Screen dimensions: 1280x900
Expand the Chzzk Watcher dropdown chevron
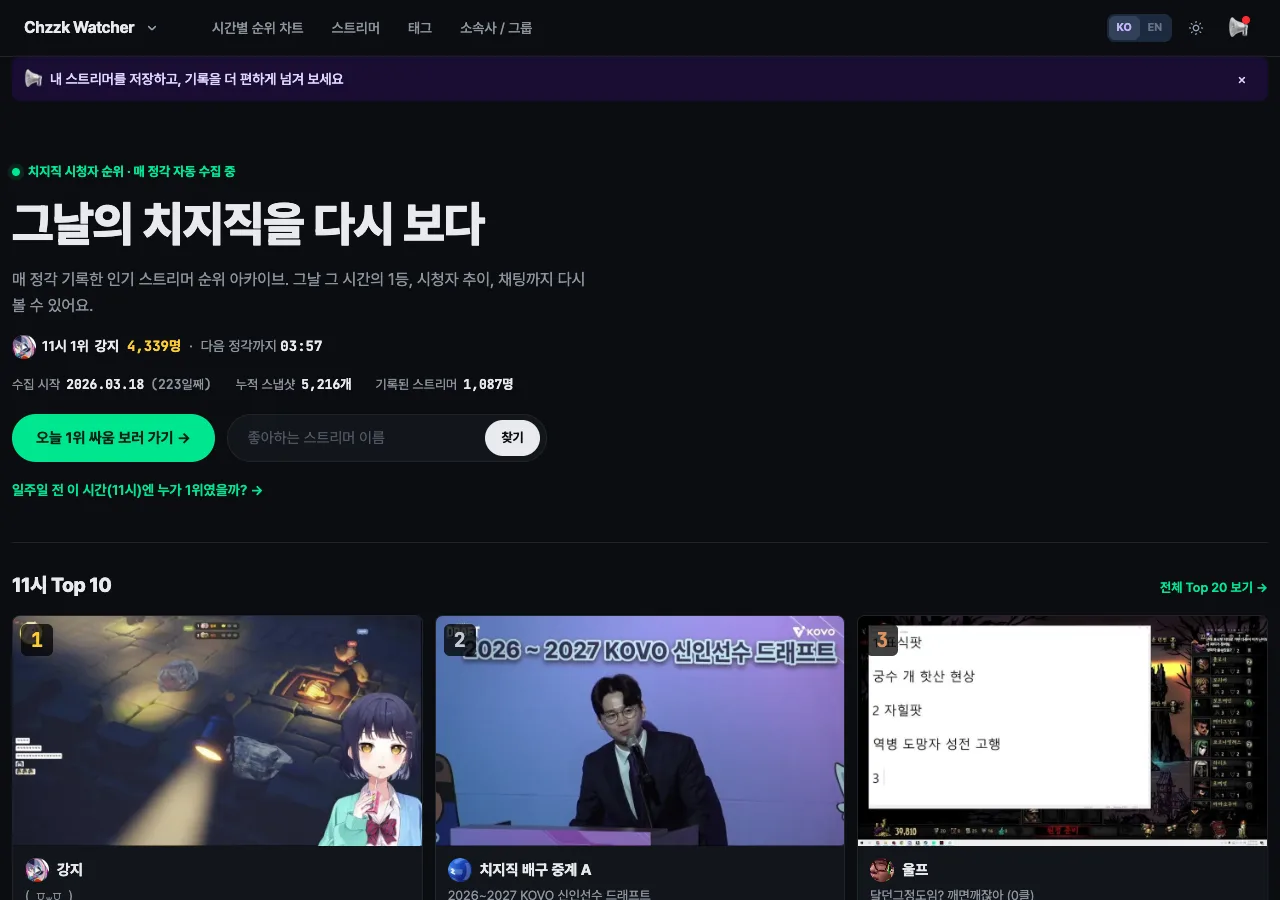coord(152,28)
